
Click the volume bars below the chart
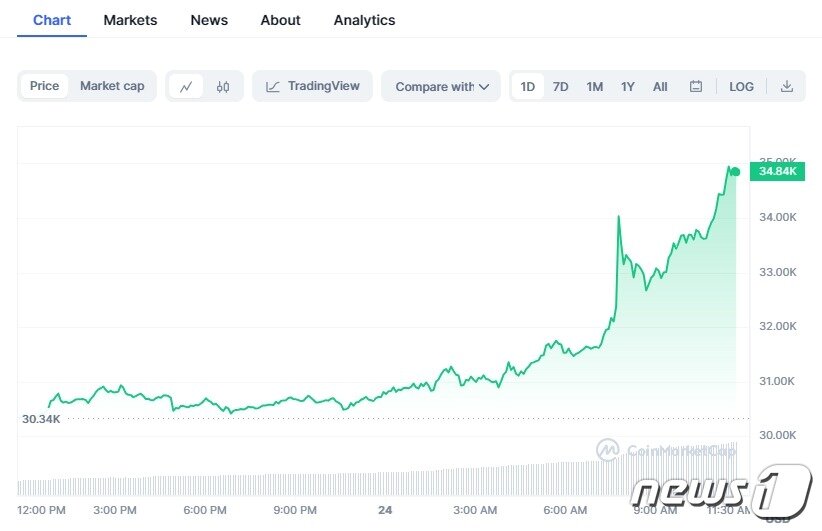click(x=377, y=477)
